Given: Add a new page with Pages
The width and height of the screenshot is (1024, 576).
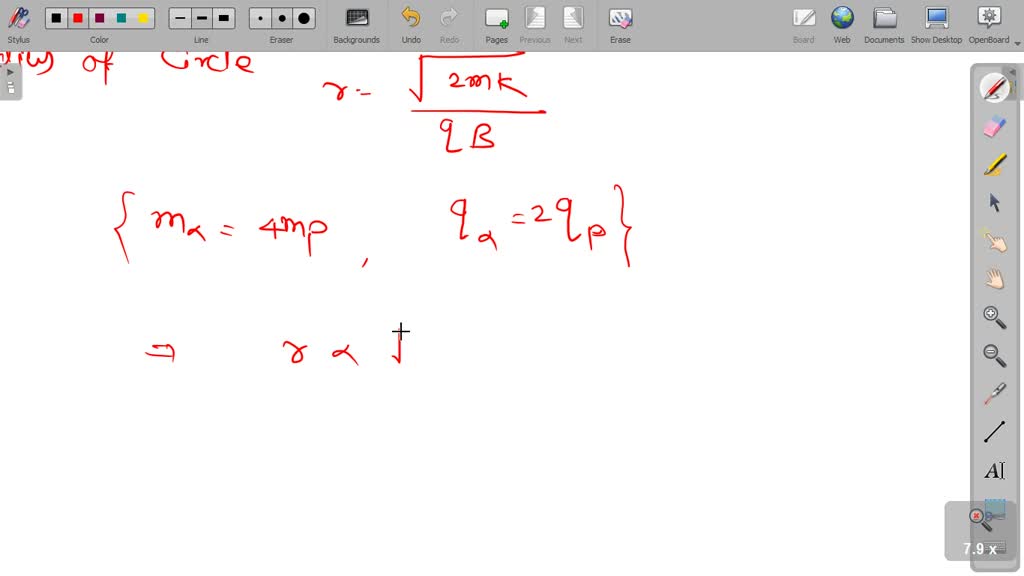Looking at the screenshot, I should (496, 24).
